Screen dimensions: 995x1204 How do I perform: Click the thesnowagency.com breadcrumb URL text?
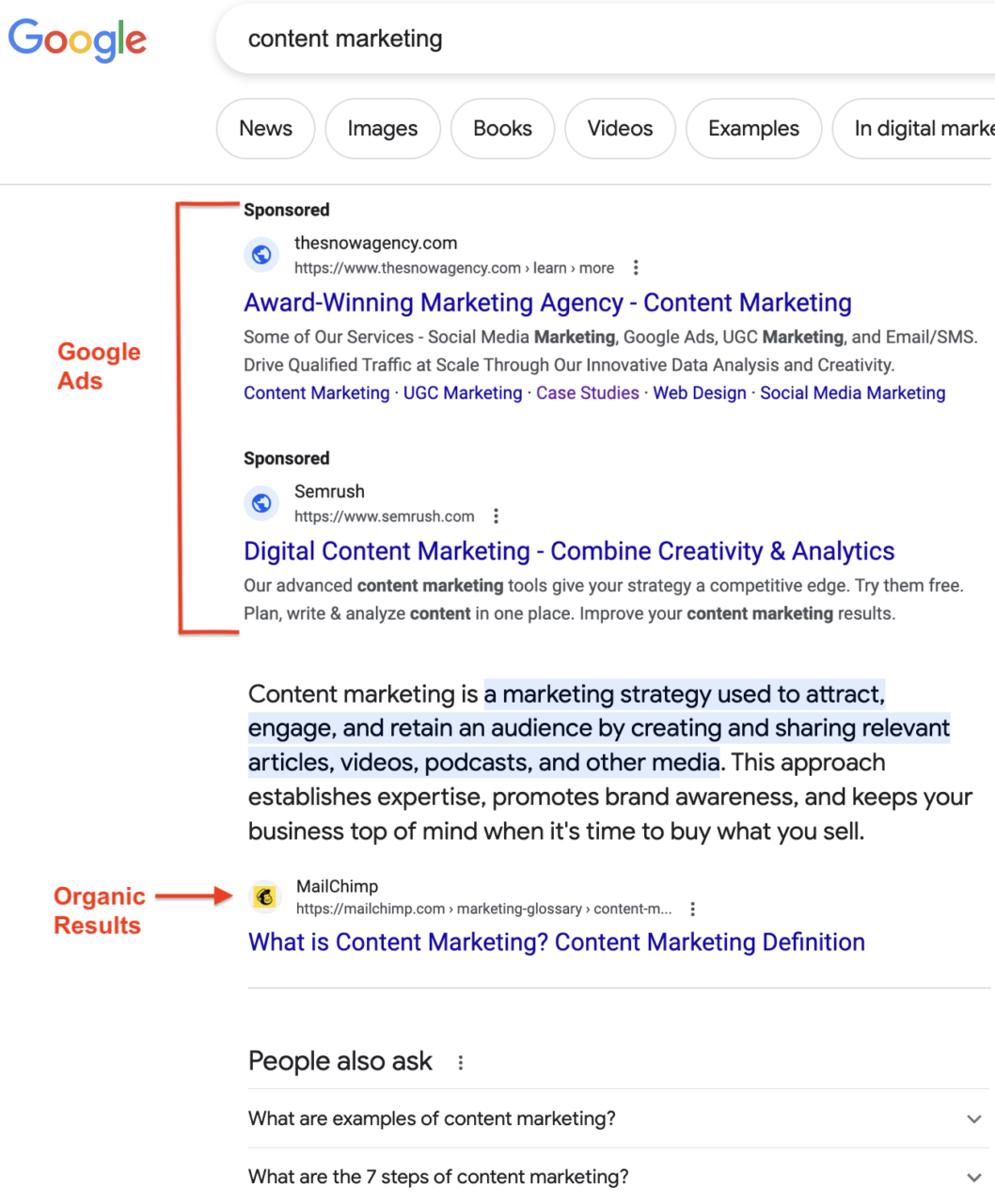click(x=453, y=268)
